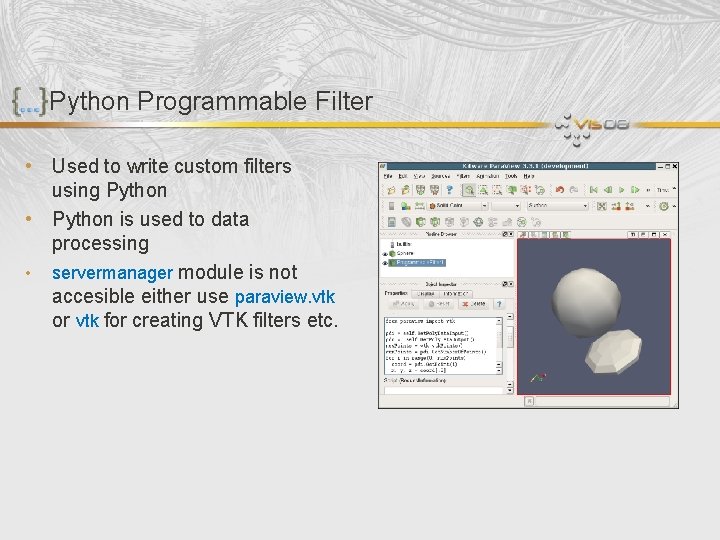Split the 3D view horizontally

pos(633,235)
